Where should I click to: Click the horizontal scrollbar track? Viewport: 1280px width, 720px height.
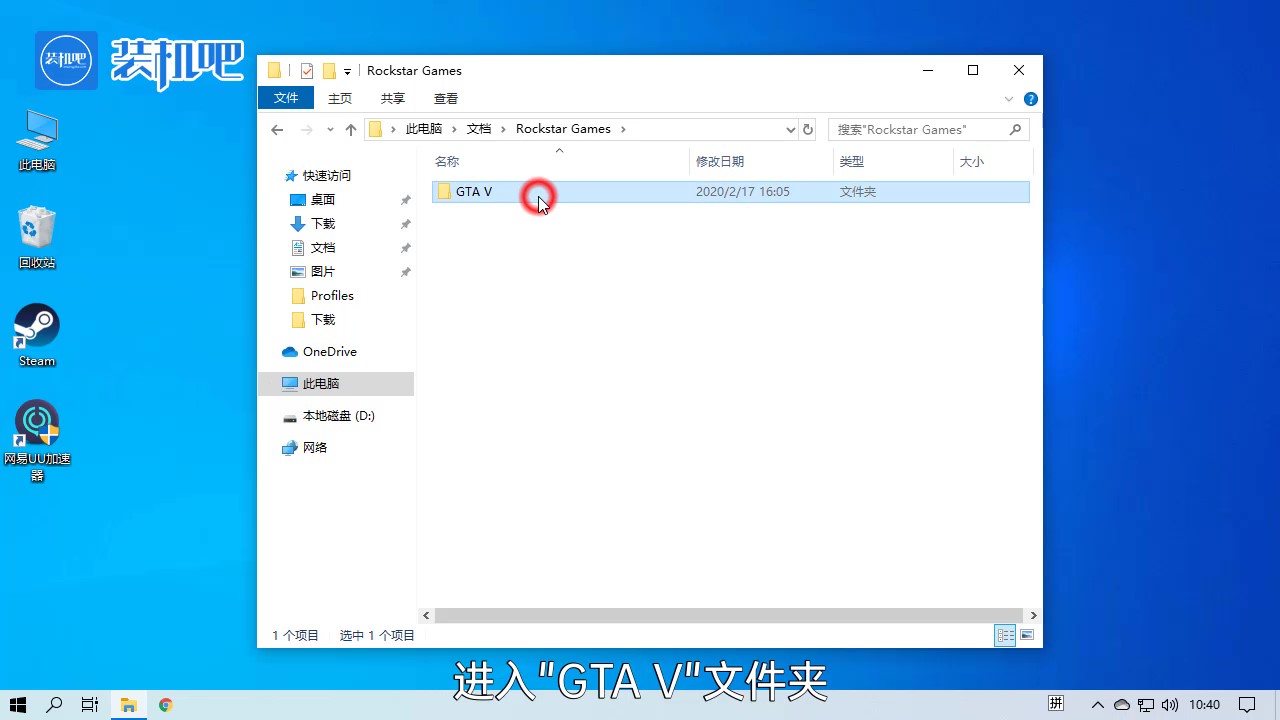click(729, 616)
